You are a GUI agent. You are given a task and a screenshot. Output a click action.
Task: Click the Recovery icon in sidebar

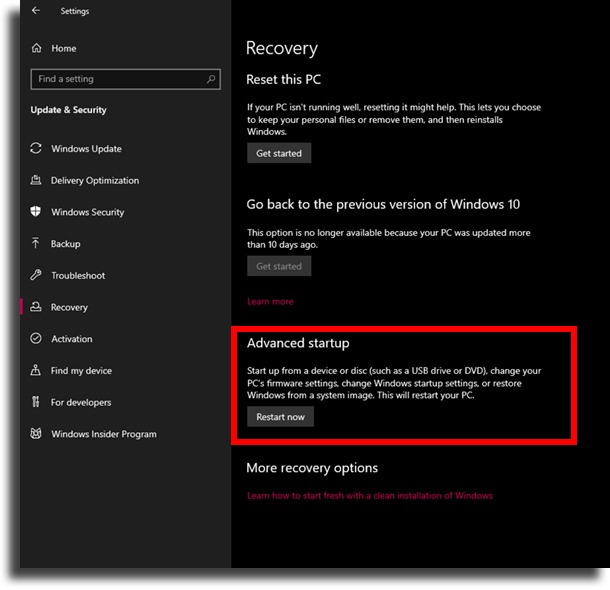[36, 307]
